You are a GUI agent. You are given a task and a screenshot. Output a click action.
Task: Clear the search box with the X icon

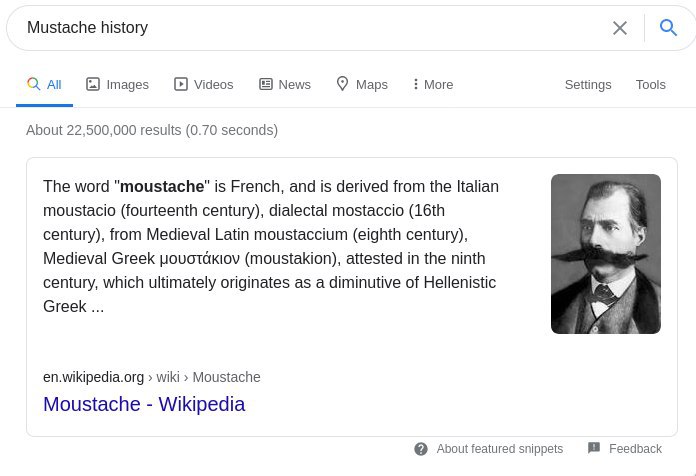[x=620, y=28]
